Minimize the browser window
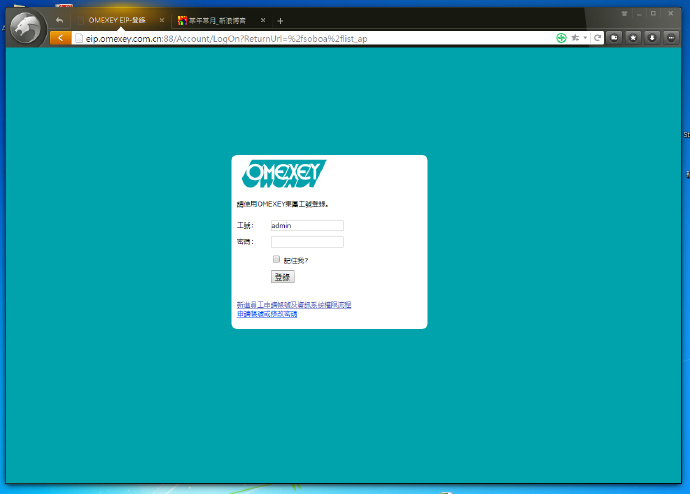Screen dimensions: 690x494 639,14
